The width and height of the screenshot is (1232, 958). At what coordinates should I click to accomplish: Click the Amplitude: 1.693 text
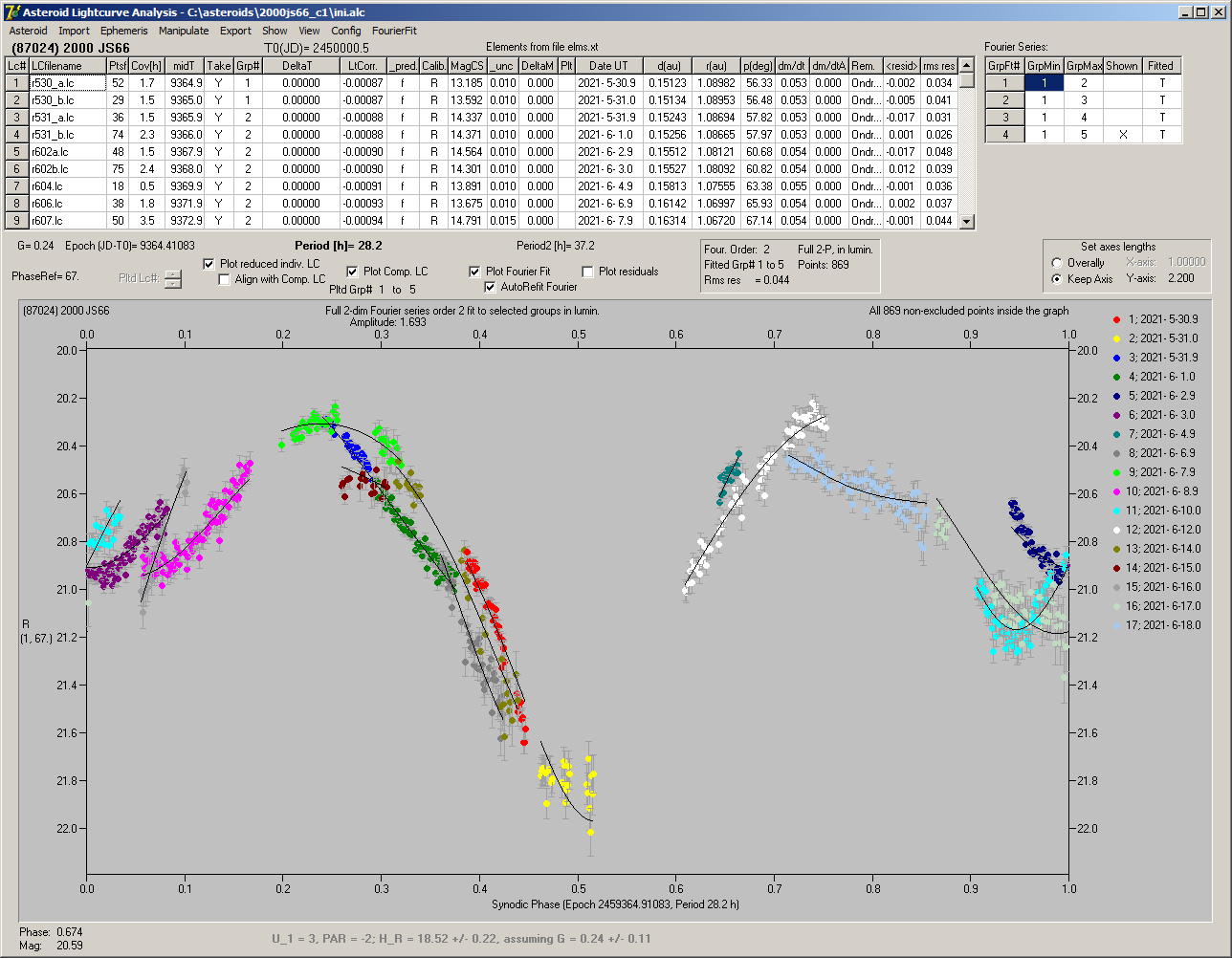pos(388,322)
